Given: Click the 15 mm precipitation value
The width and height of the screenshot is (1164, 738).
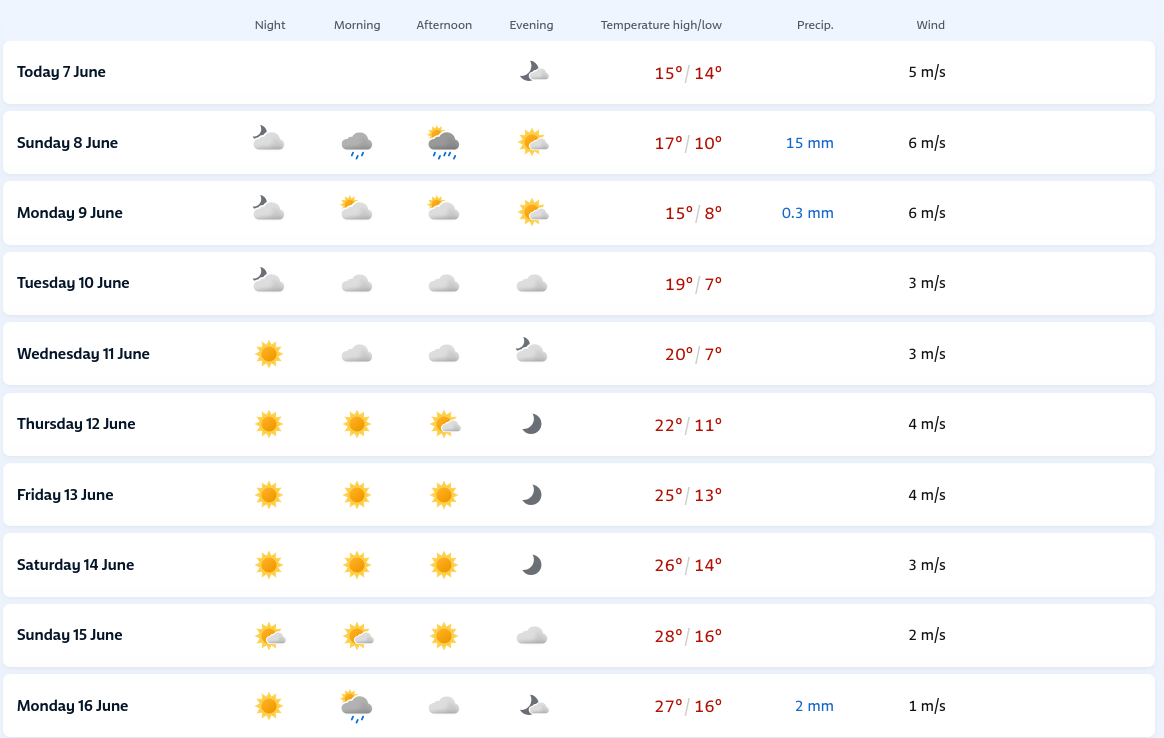Looking at the screenshot, I should (809, 143).
